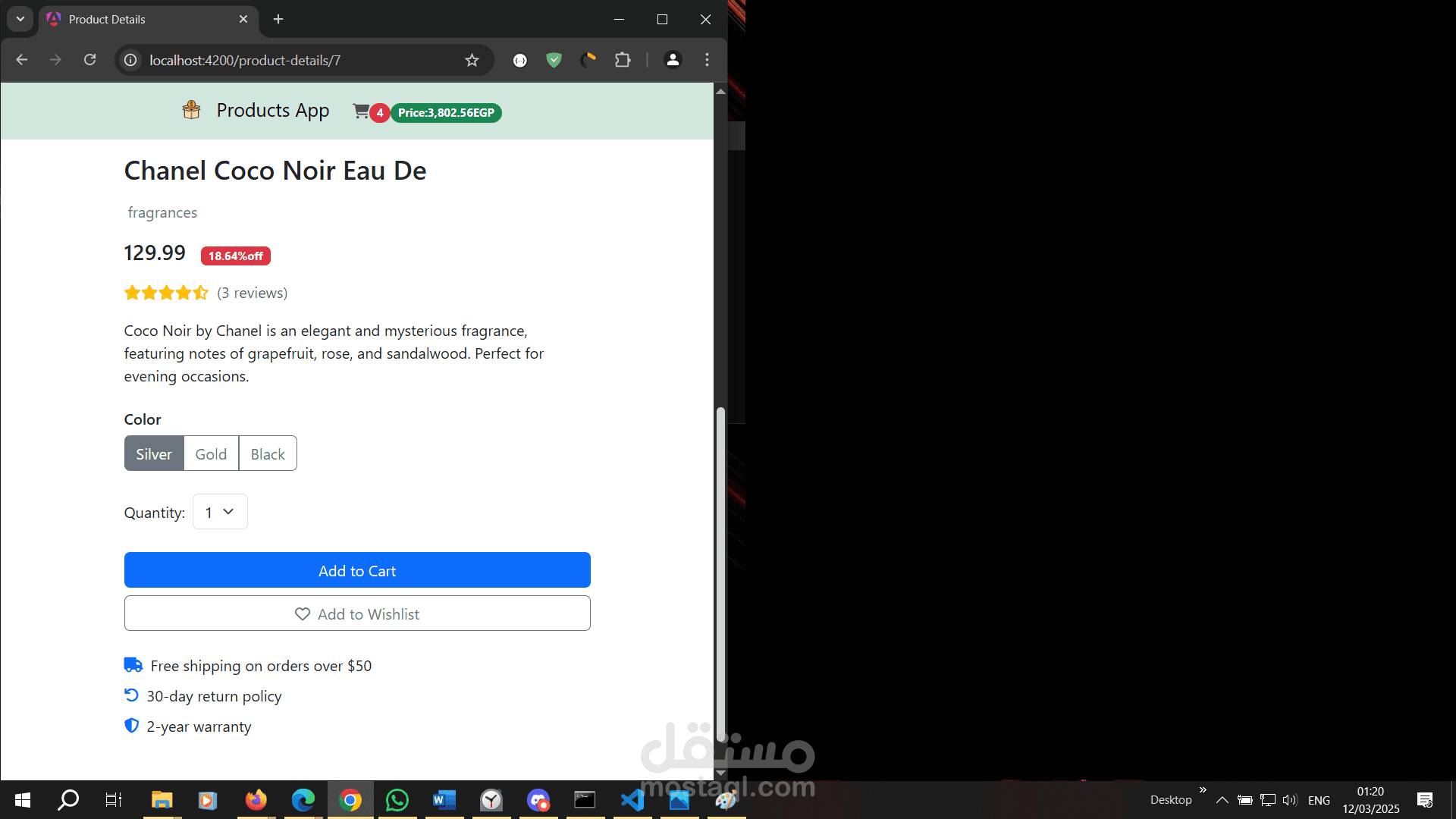Switch to the Product Details tab

tap(136, 19)
